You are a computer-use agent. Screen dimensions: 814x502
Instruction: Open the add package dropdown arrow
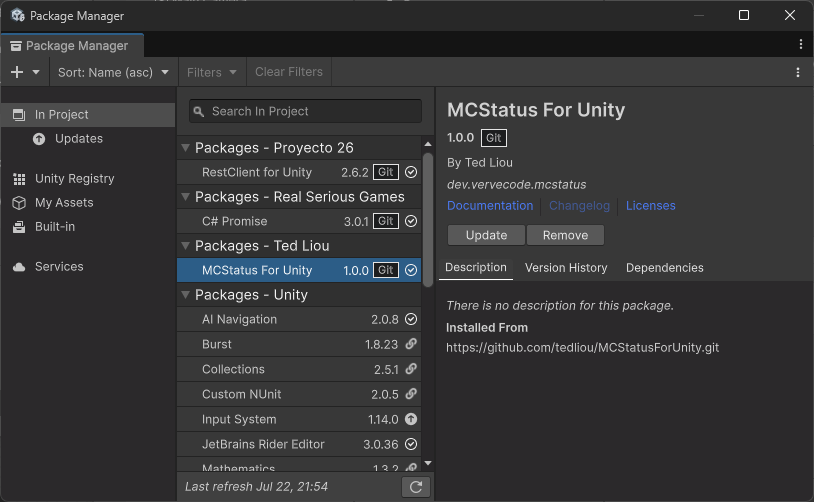(36, 72)
